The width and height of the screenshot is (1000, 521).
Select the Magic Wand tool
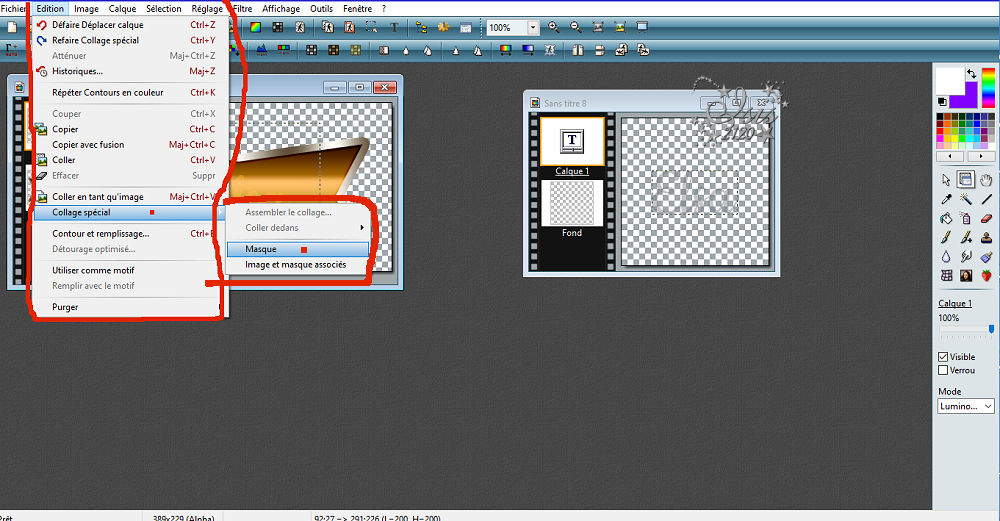pos(966,199)
